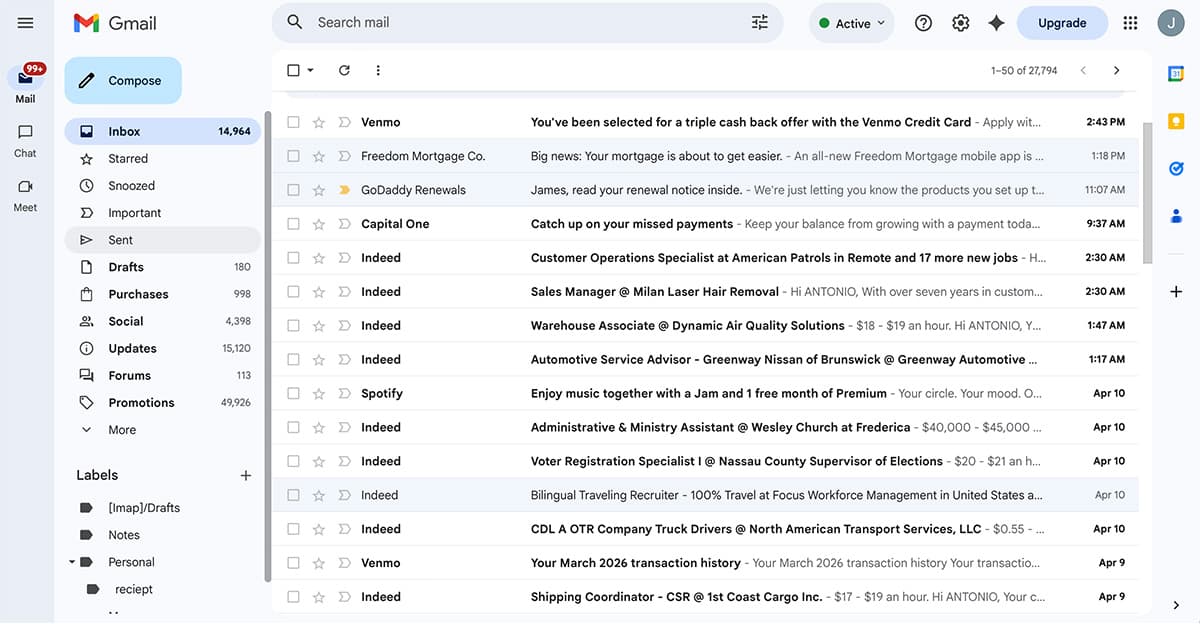Click the Upgrade button
Screen dimensions: 1200x624
coord(1062,23)
